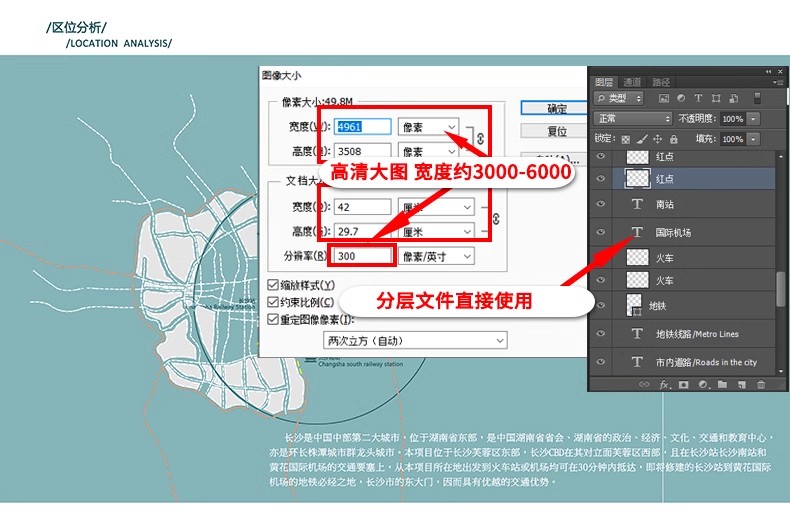The height and width of the screenshot is (512, 790).
Task: Create new adjustment layer icon
Action: (703, 385)
